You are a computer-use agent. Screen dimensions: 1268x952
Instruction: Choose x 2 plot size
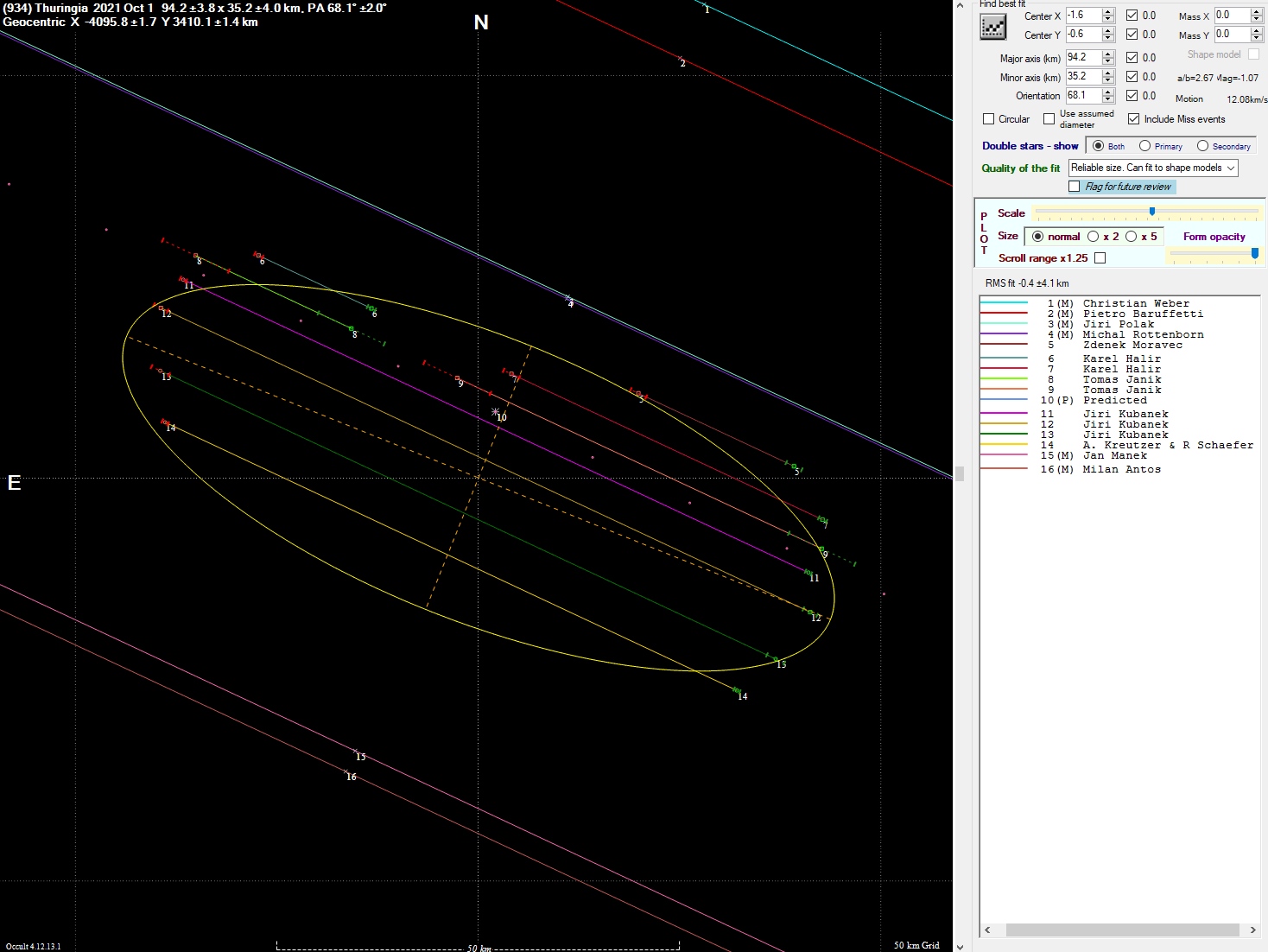pyautogui.click(x=1093, y=237)
